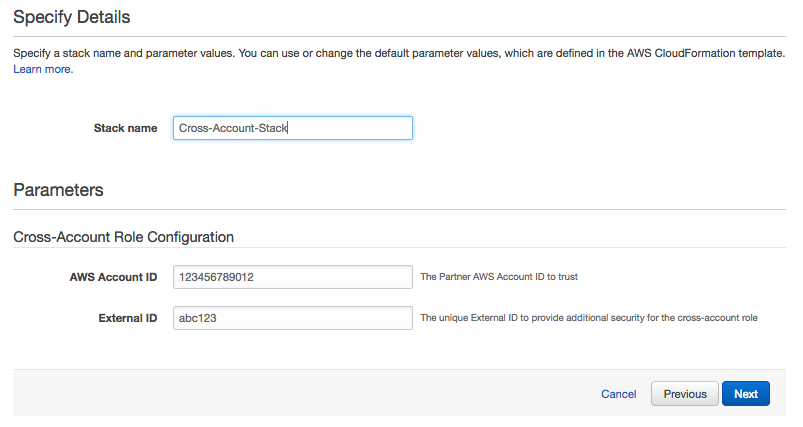The width and height of the screenshot is (803, 427).
Task: Click the Parameters section heading
Action: click(x=58, y=189)
